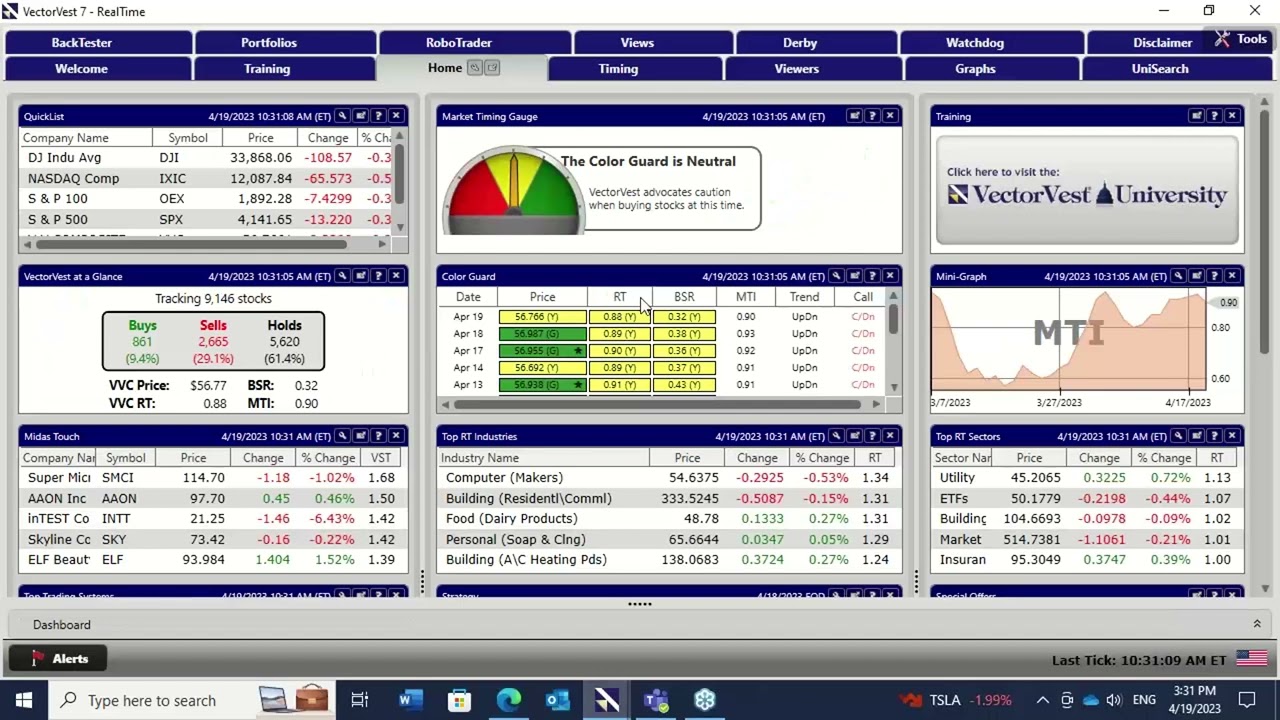Open the Viewers tab

[812, 69]
